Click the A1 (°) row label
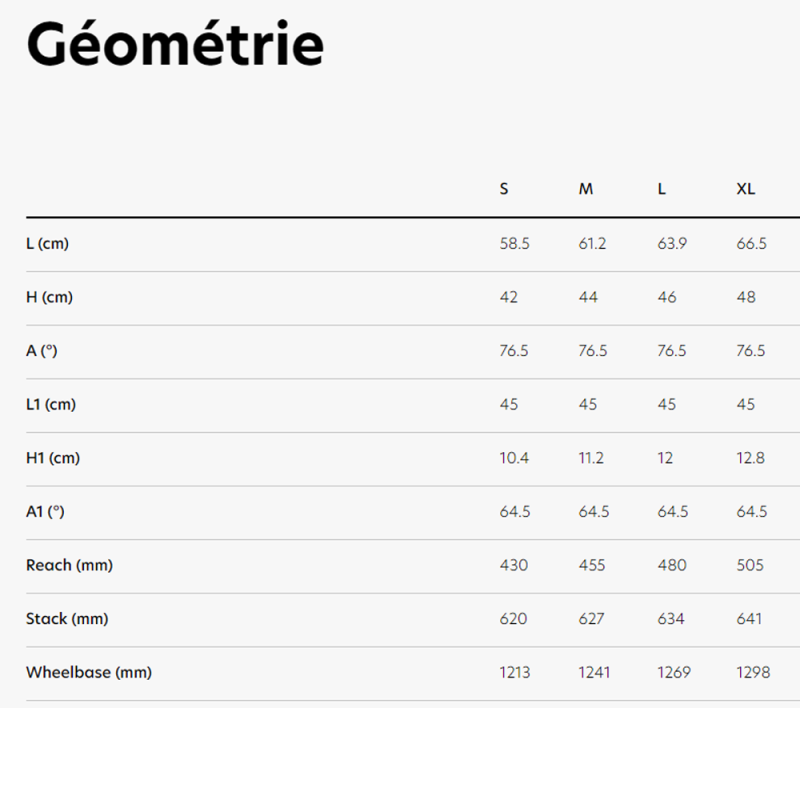The width and height of the screenshot is (800, 800). (x=45, y=511)
